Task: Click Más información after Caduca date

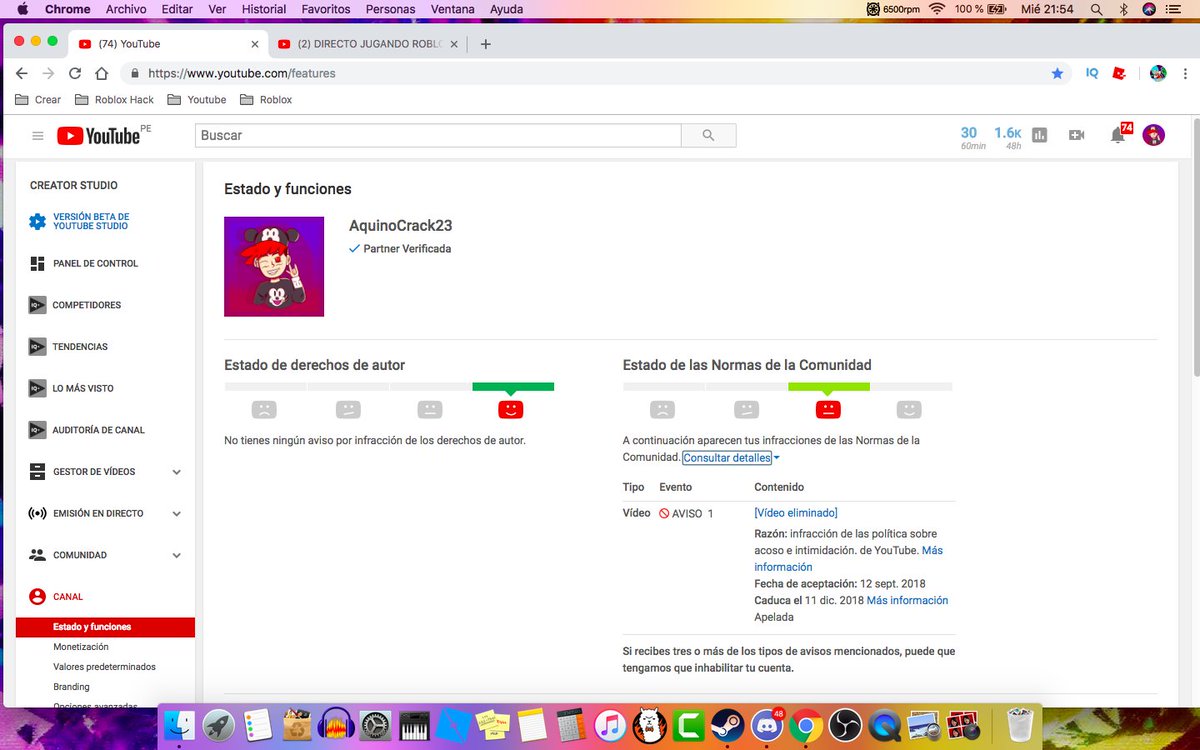Action: pyautogui.click(x=907, y=600)
